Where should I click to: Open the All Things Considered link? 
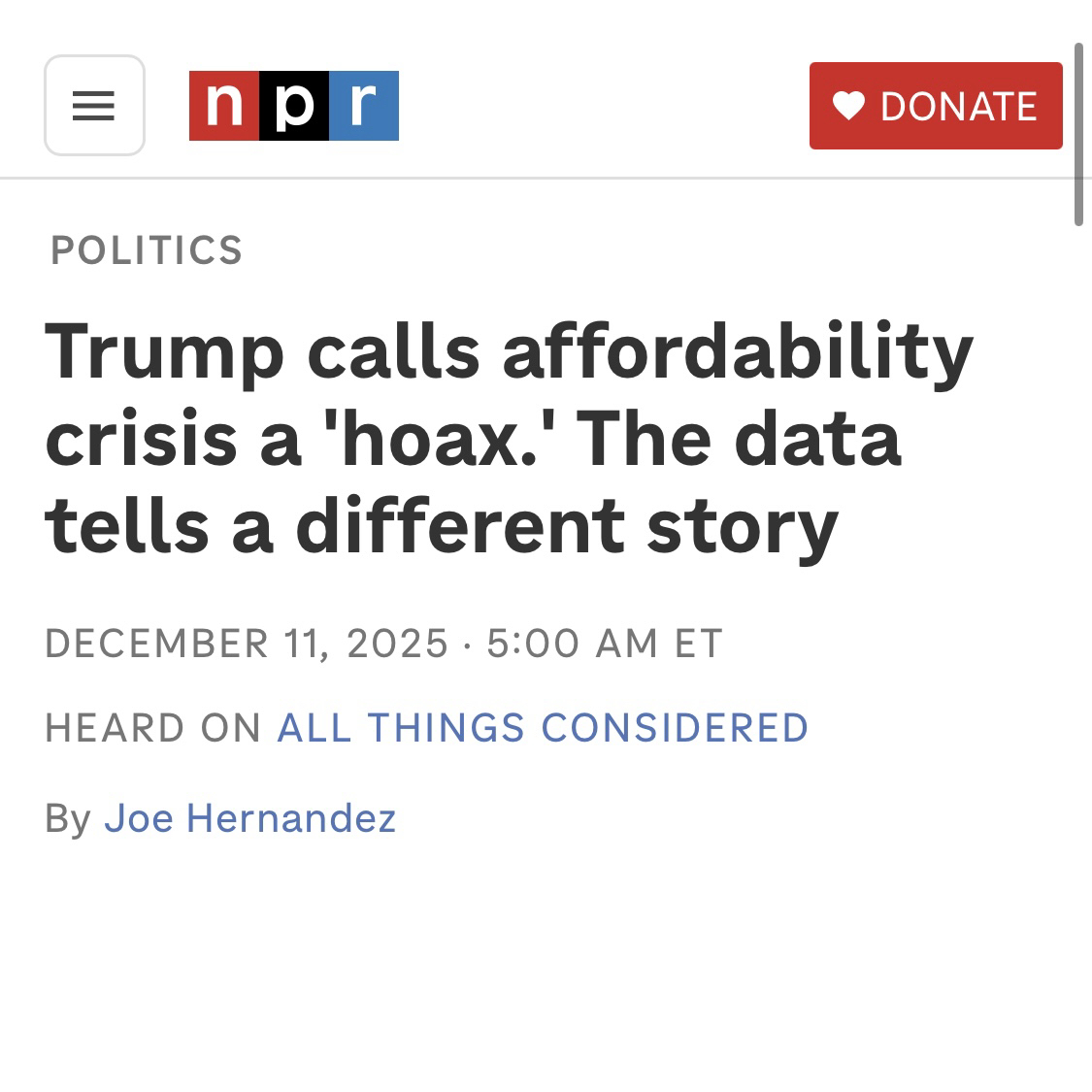click(543, 728)
